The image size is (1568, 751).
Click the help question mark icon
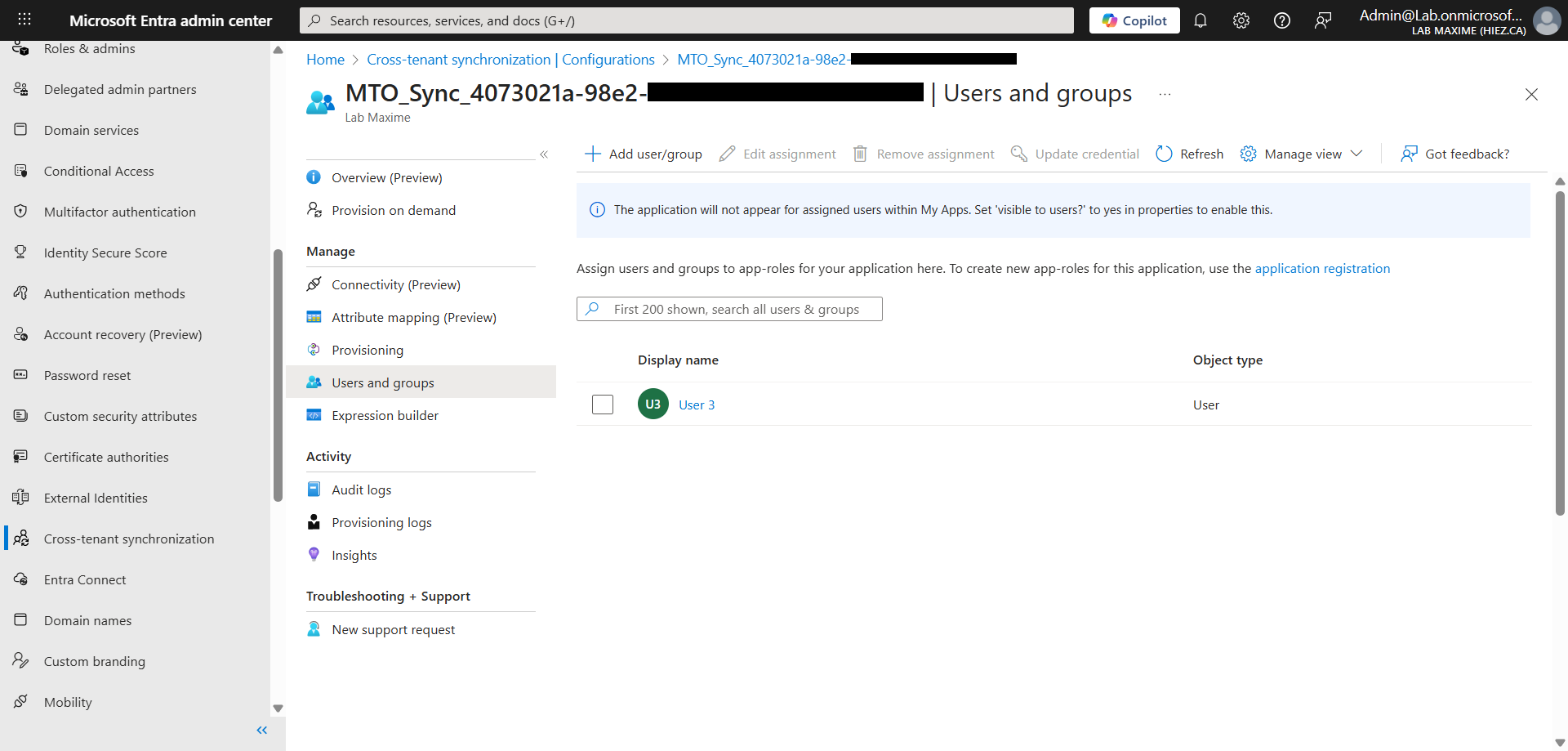[x=1281, y=20]
